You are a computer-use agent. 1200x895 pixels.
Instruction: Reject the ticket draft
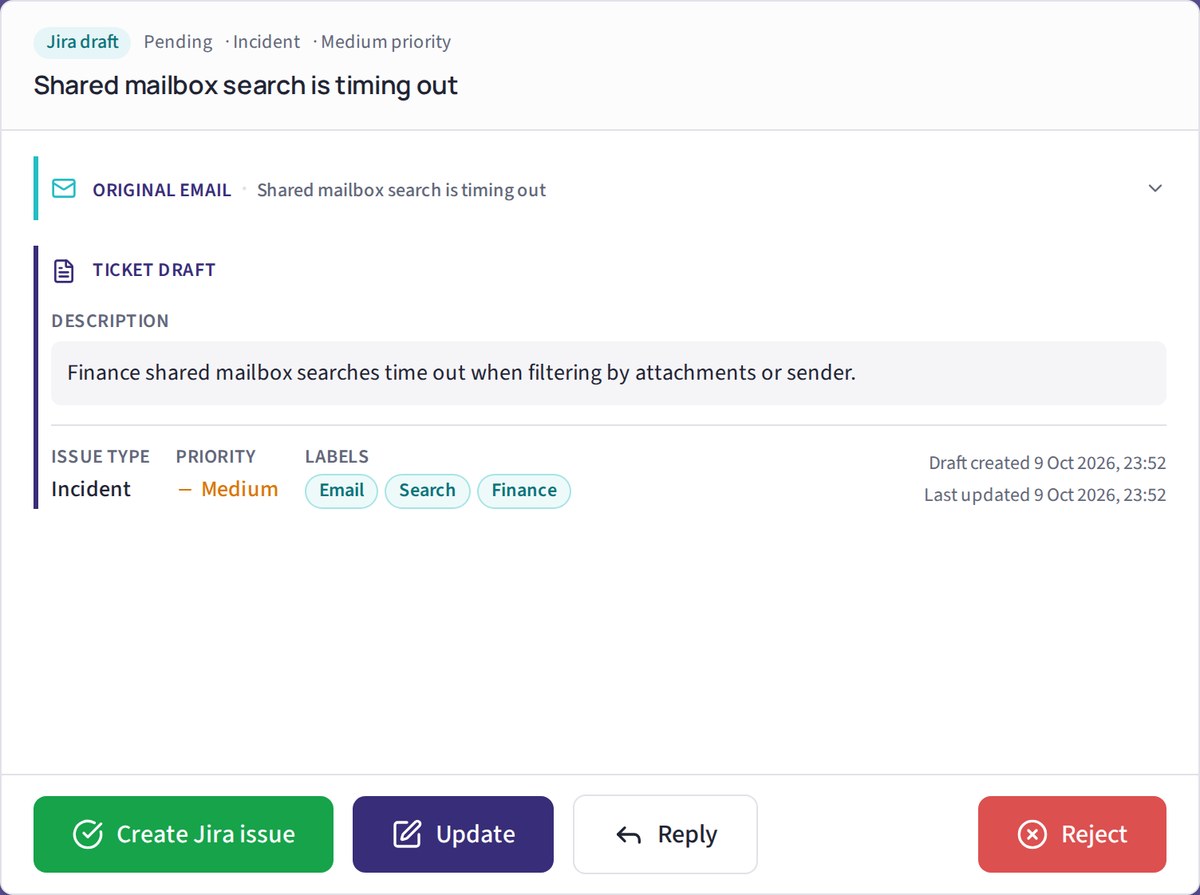[1072, 834]
